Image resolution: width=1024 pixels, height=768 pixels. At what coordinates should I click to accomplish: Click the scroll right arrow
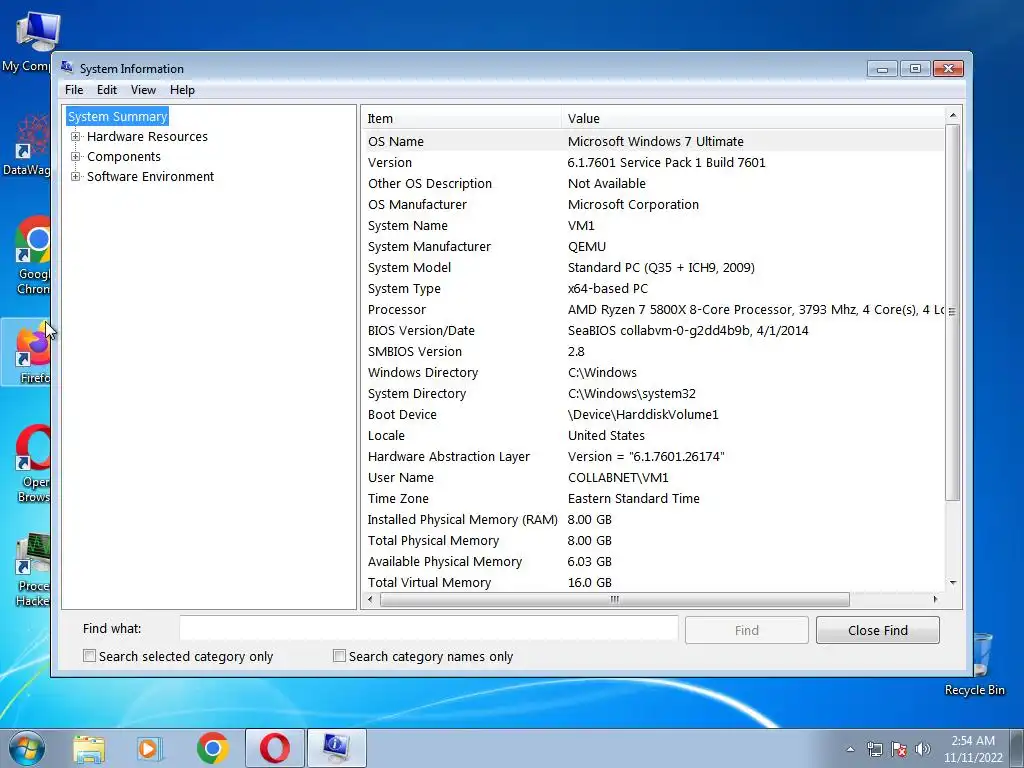(935, 600)
